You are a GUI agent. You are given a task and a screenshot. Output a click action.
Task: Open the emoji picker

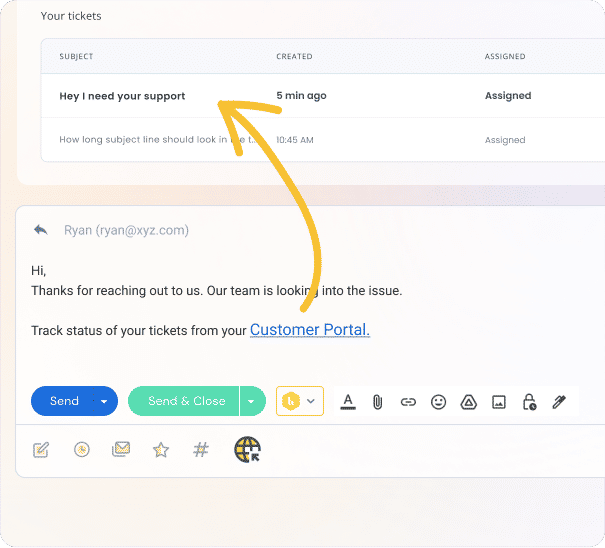click(438, 402)
